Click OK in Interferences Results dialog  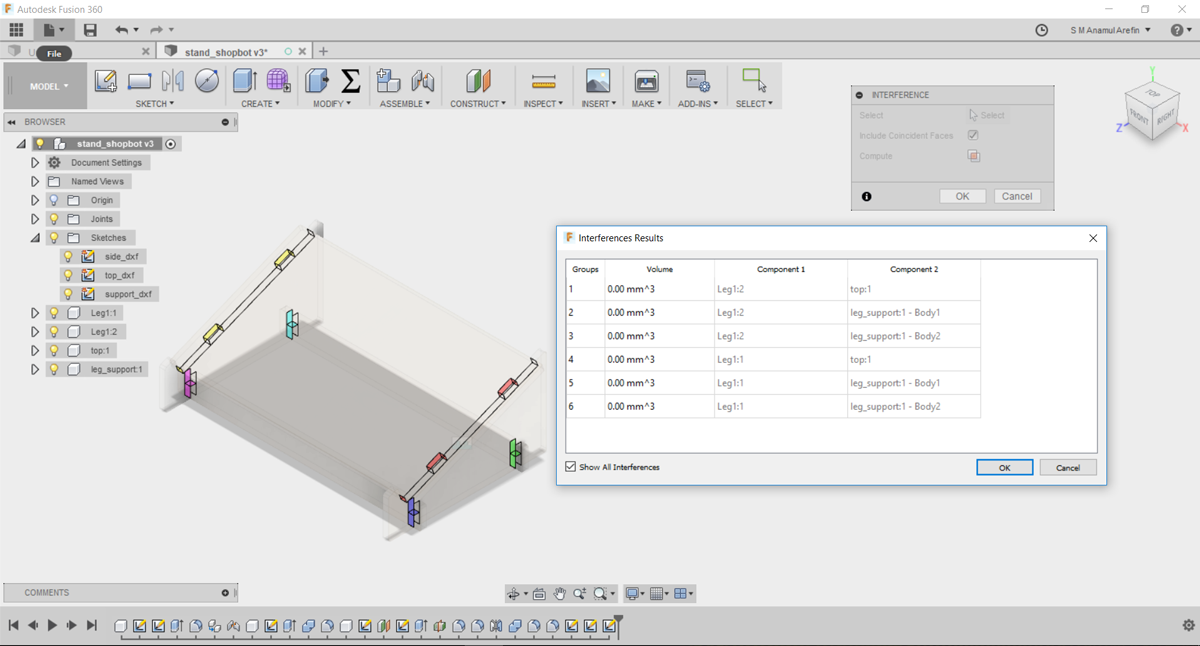[x=1004, y=467]
